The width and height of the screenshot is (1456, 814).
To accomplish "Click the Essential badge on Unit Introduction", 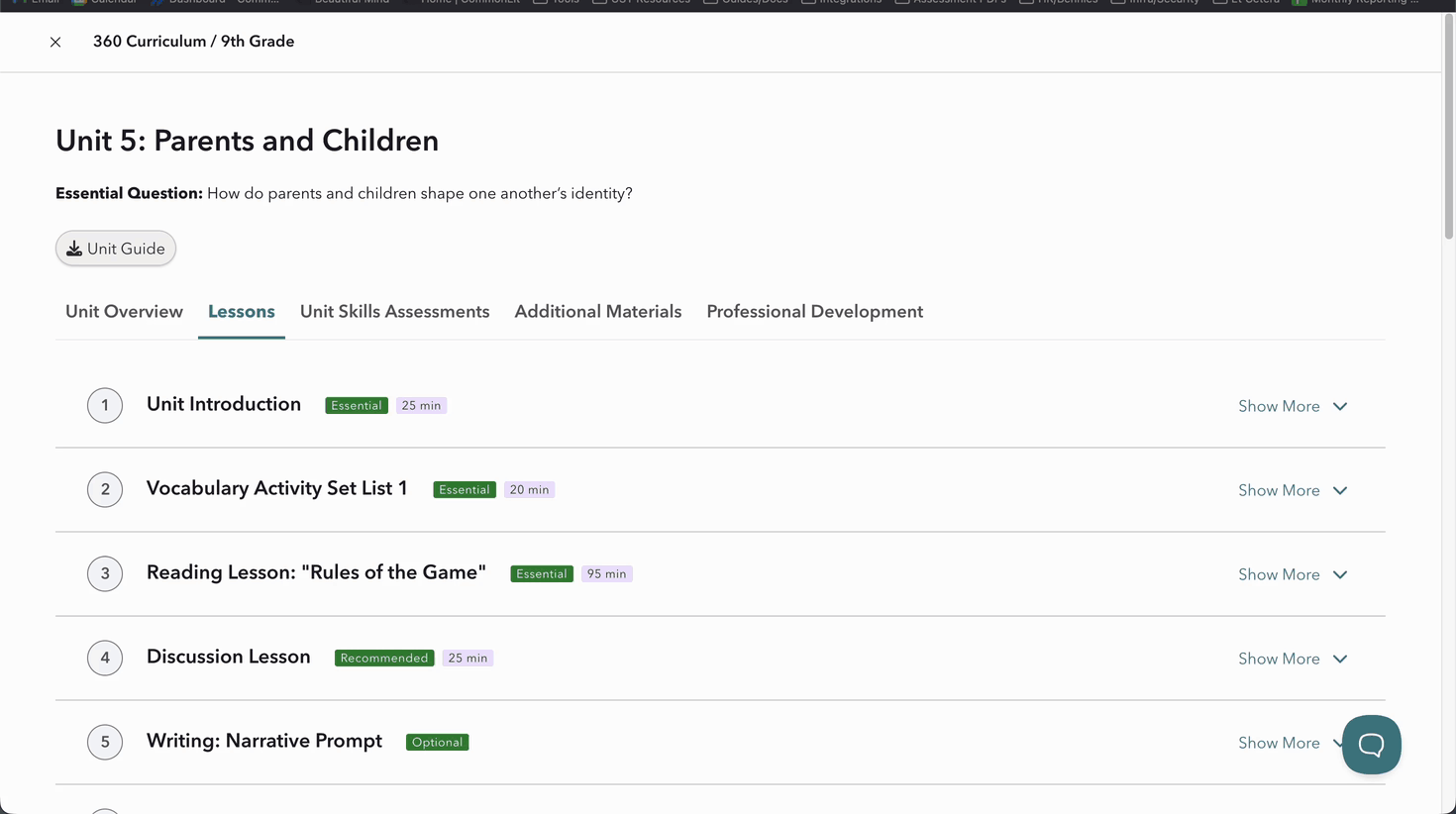I will pyautogui.click(x=357, y=405).
